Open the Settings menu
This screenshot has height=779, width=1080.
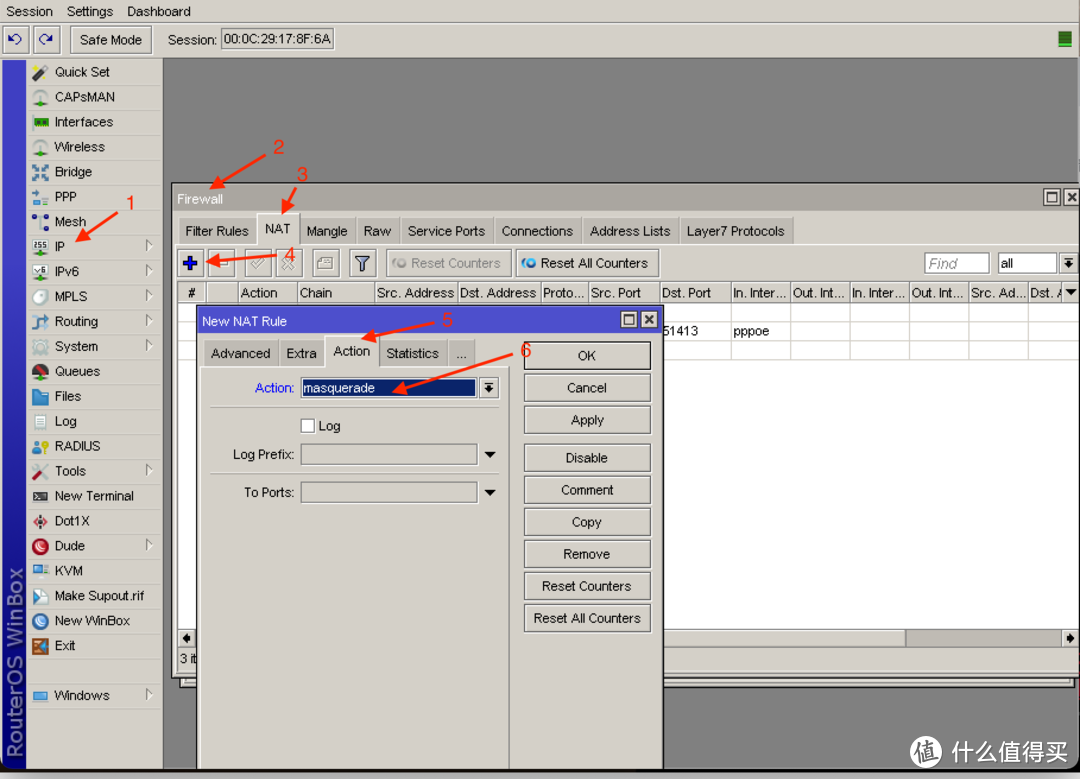pos(90,11)
